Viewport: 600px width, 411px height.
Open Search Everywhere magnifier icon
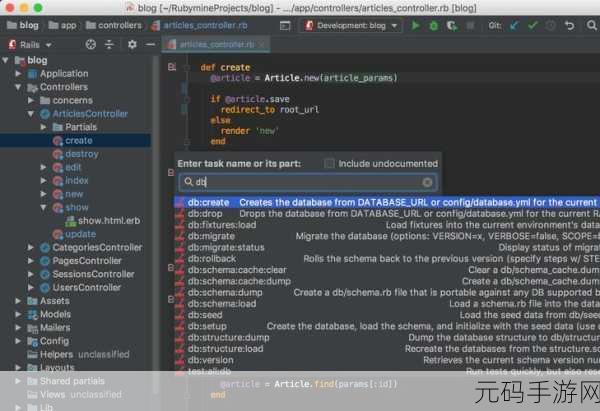pyautogui.click(x=592, y=26)
